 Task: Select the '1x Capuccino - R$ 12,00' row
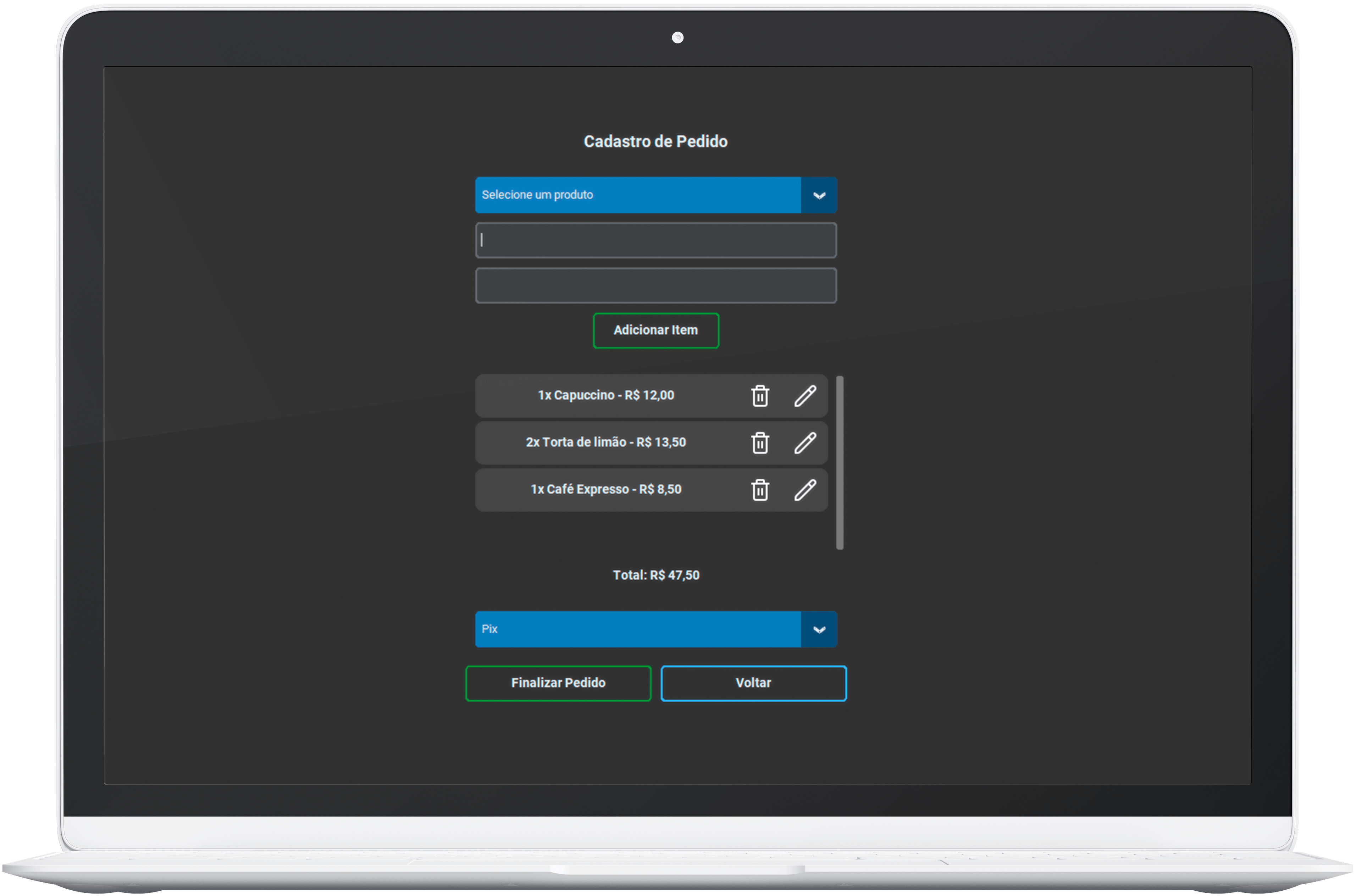tap(605, 395)
